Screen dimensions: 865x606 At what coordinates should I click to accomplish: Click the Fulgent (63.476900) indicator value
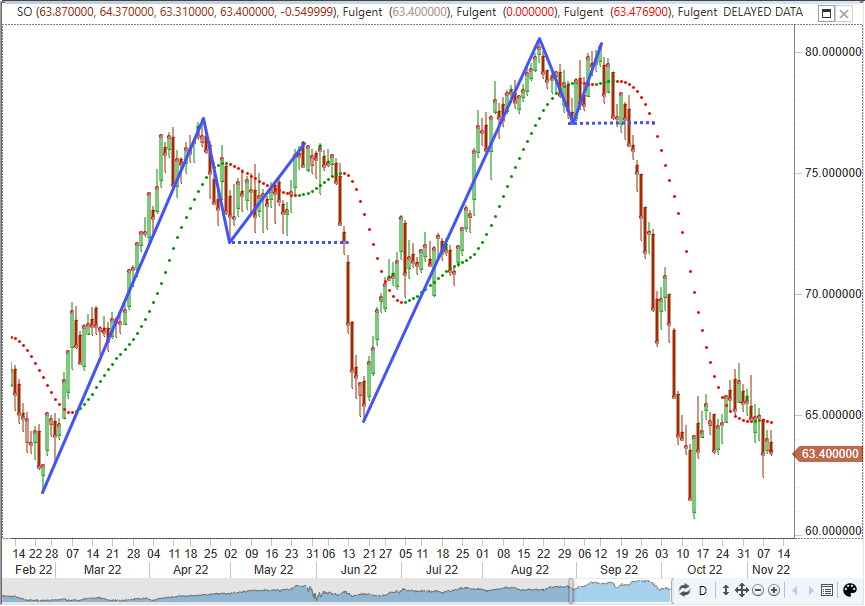click(x=617, y=12)
